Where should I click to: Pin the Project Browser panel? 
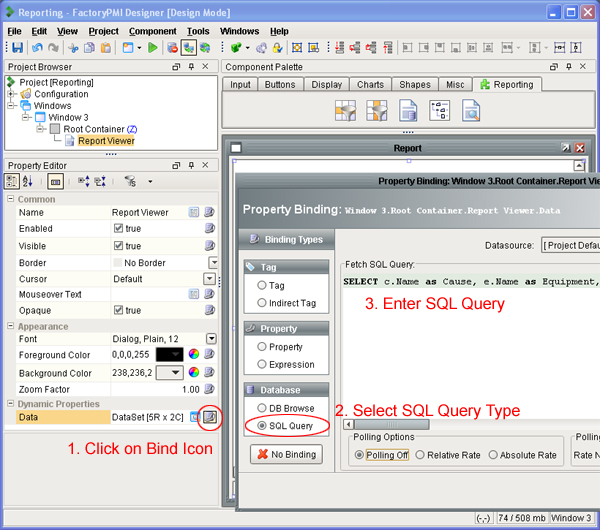coord(191,67)
